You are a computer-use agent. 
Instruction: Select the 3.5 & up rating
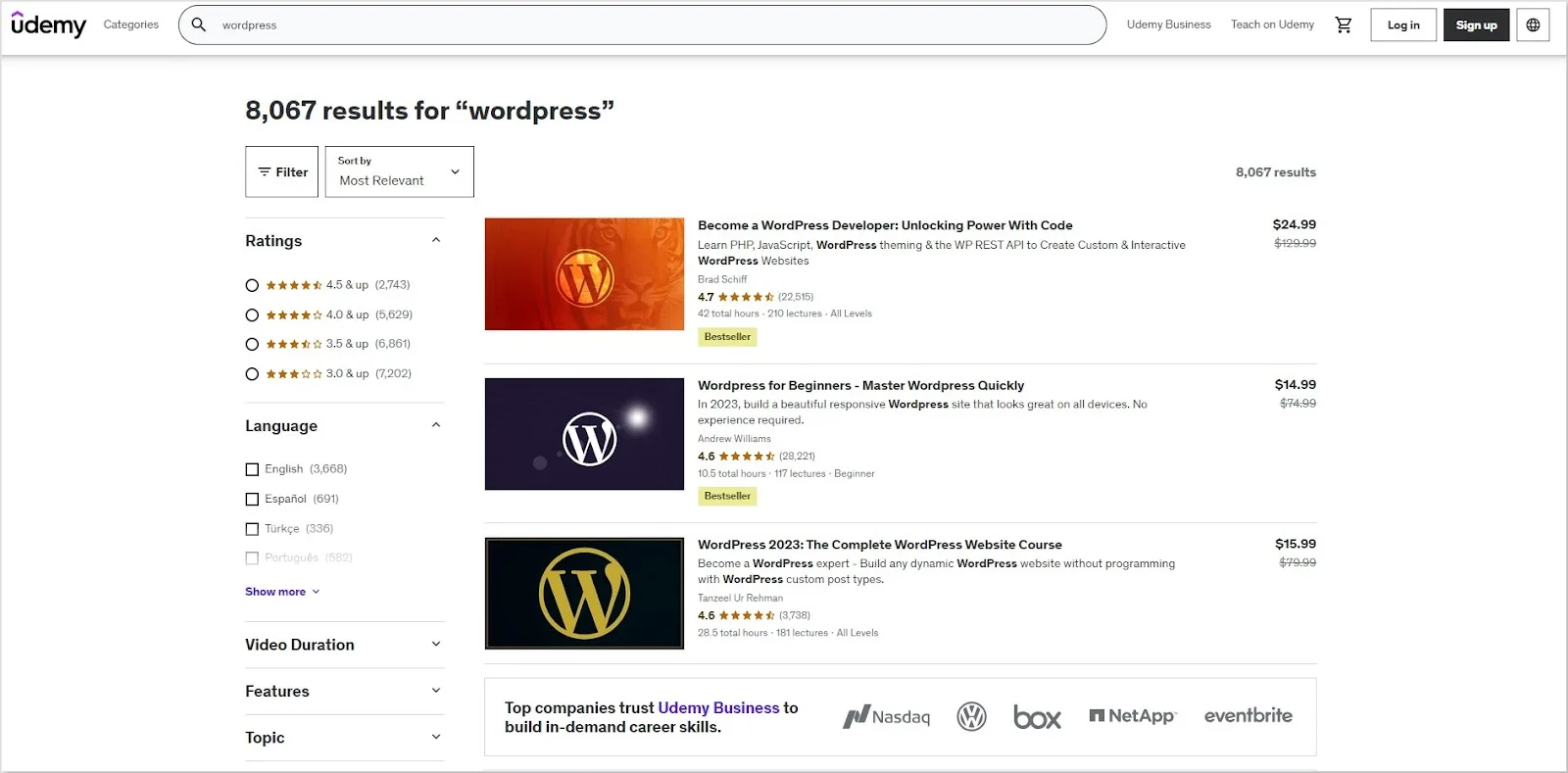tap(252, 344)
